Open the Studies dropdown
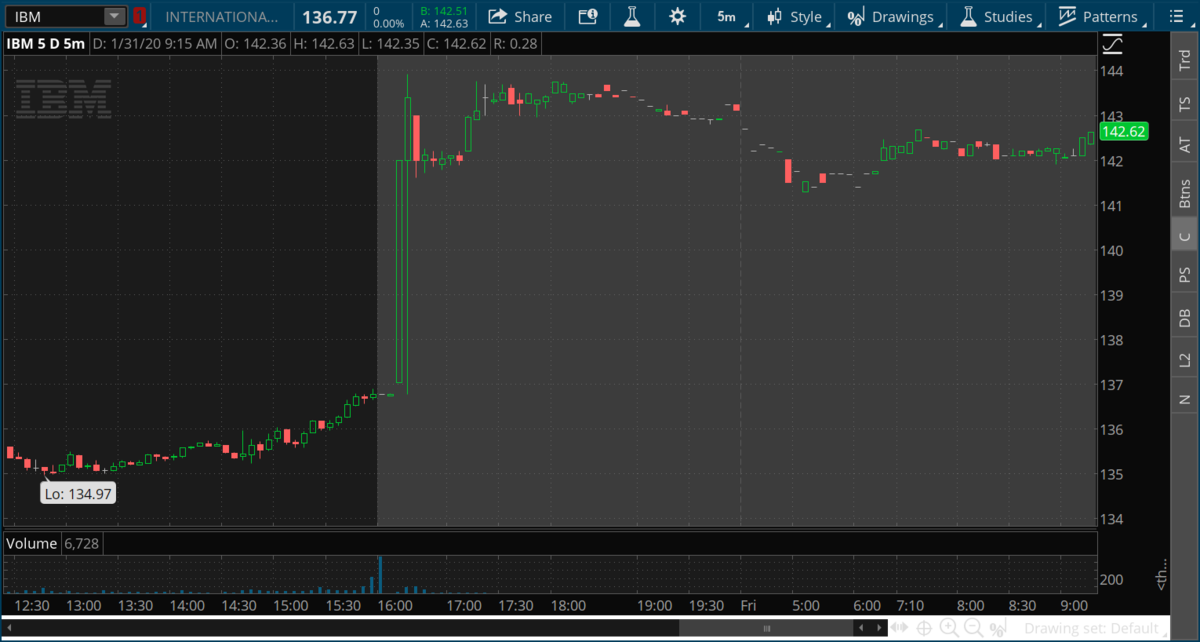This screenshot has height=642, width=1200. [997, 16]
